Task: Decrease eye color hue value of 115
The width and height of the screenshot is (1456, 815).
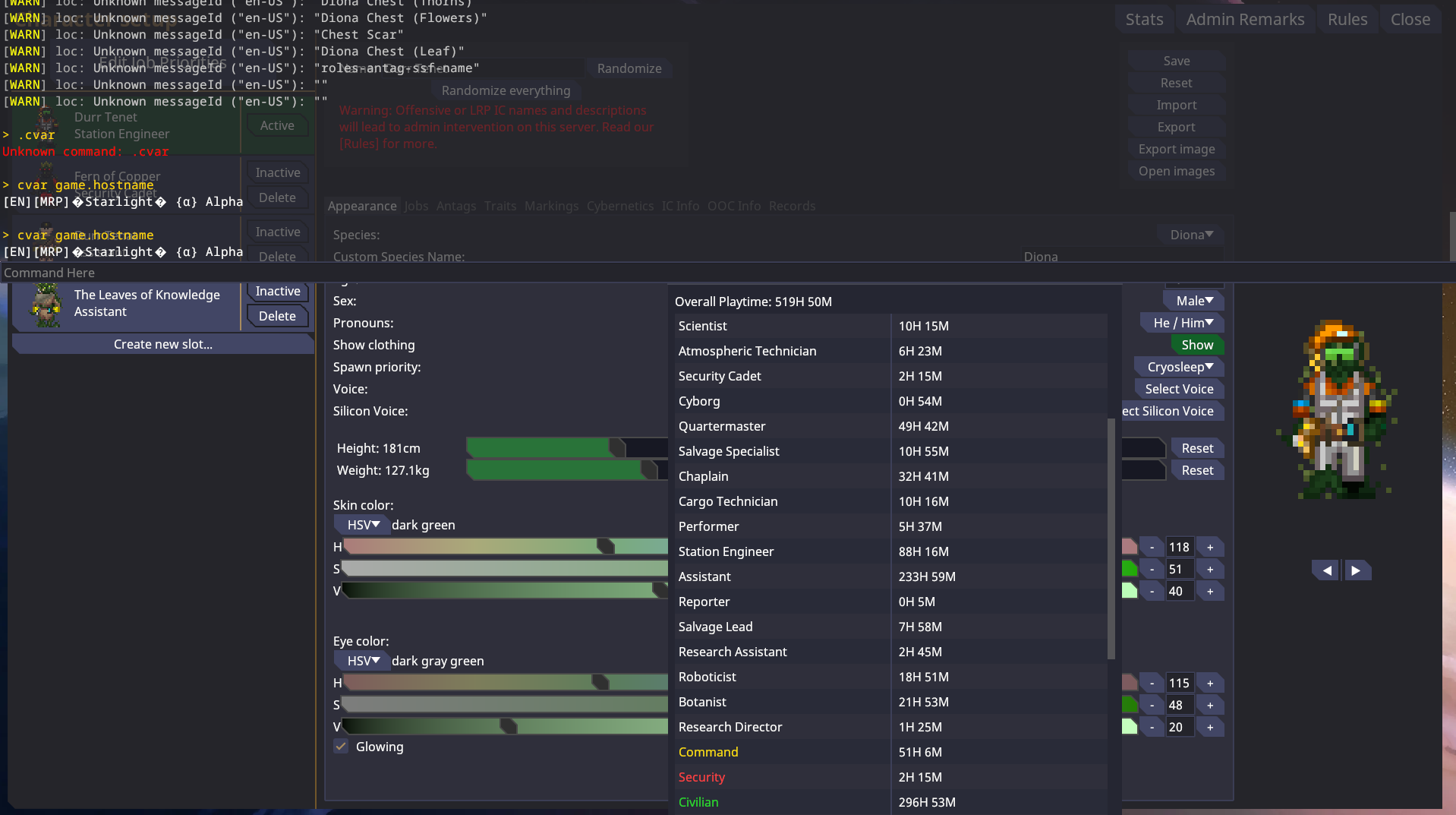Action: pos(1152,684)
